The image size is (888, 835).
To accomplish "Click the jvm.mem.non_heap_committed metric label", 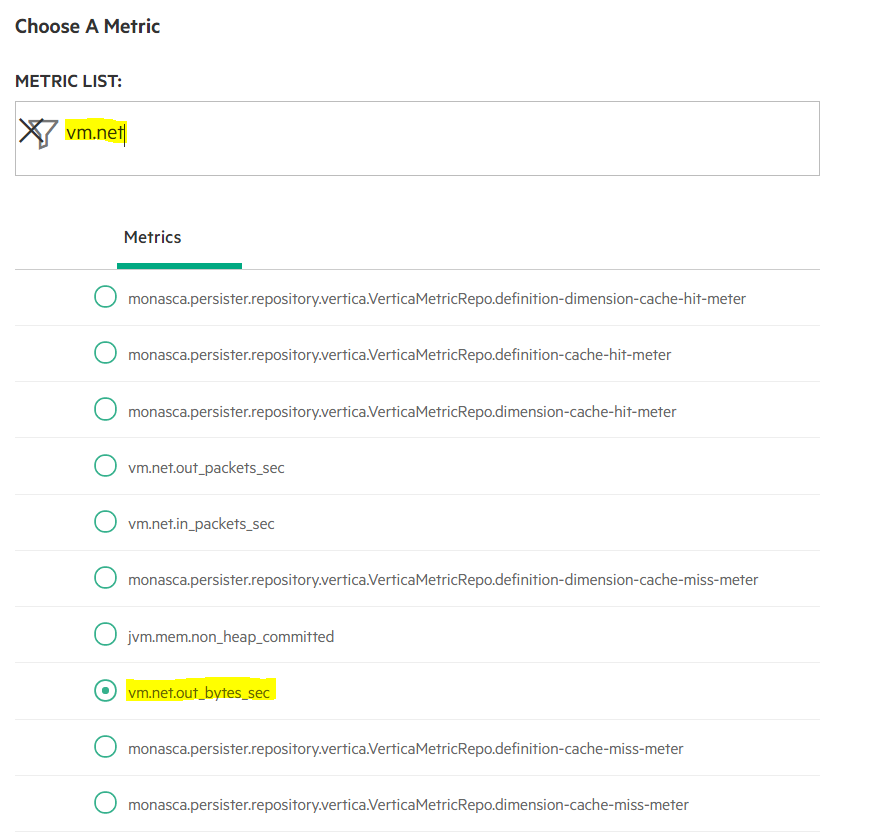I will pos(231,637).
